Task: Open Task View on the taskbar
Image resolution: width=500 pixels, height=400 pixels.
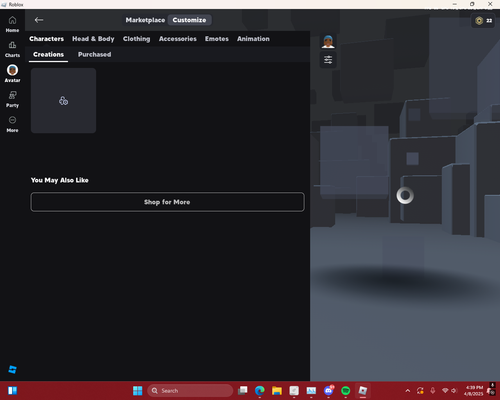Action: pyautogui.click(x=243, y=391)
